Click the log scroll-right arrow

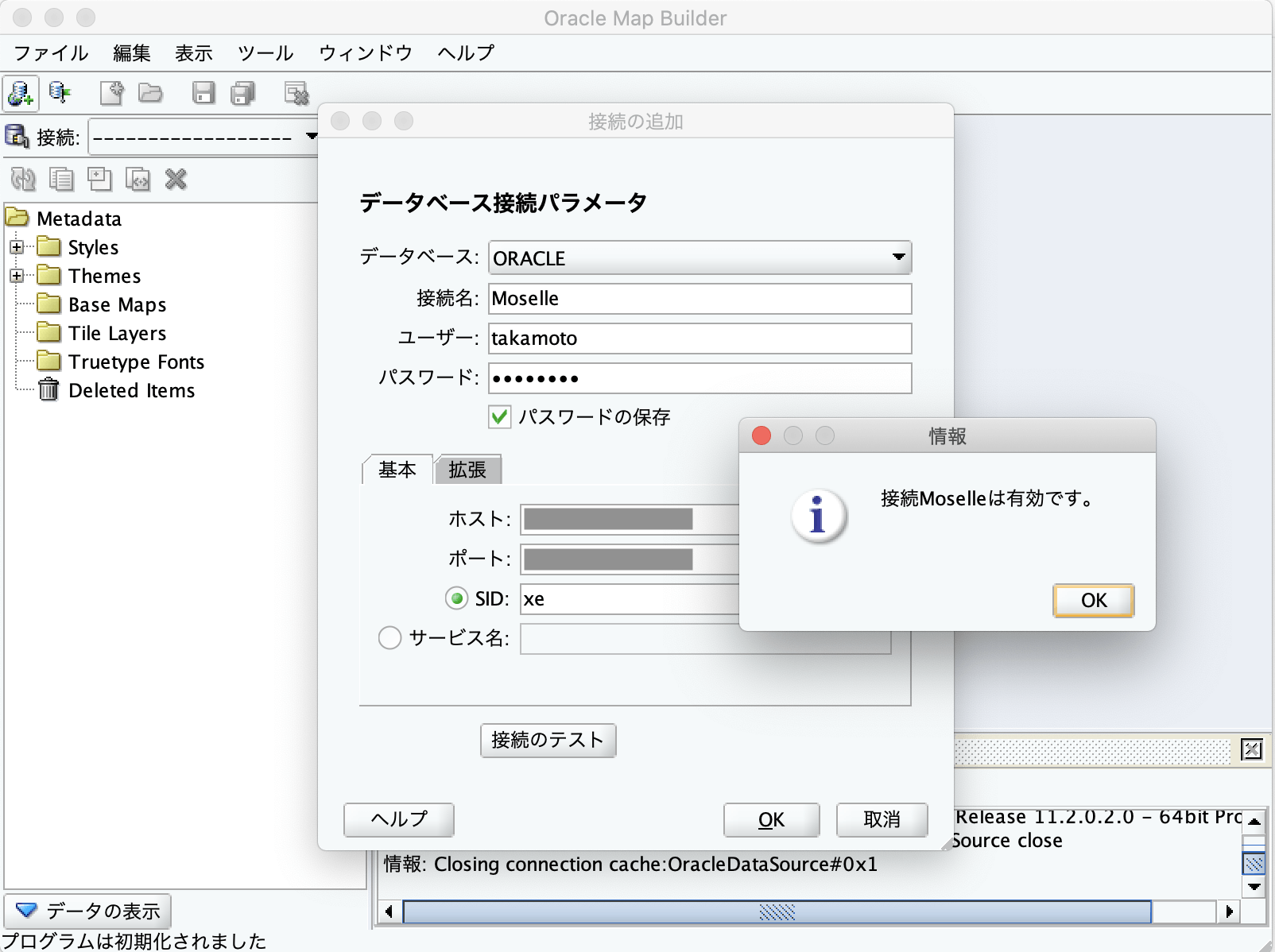tap(1229, 911)
